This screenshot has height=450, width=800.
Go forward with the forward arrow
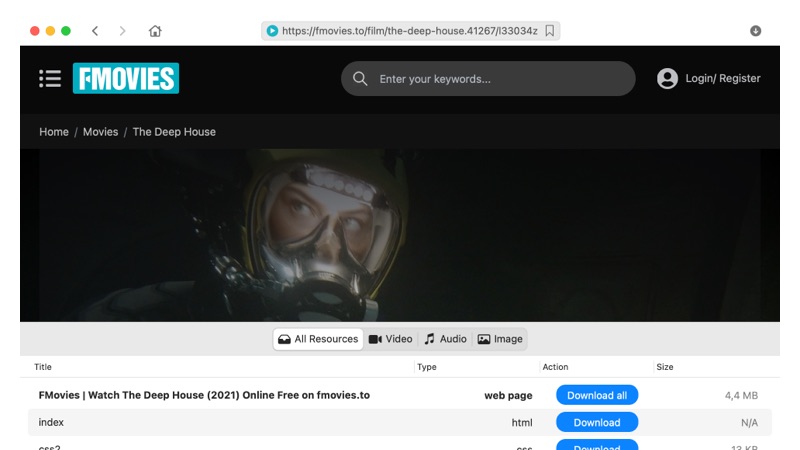tap(122, 31)
